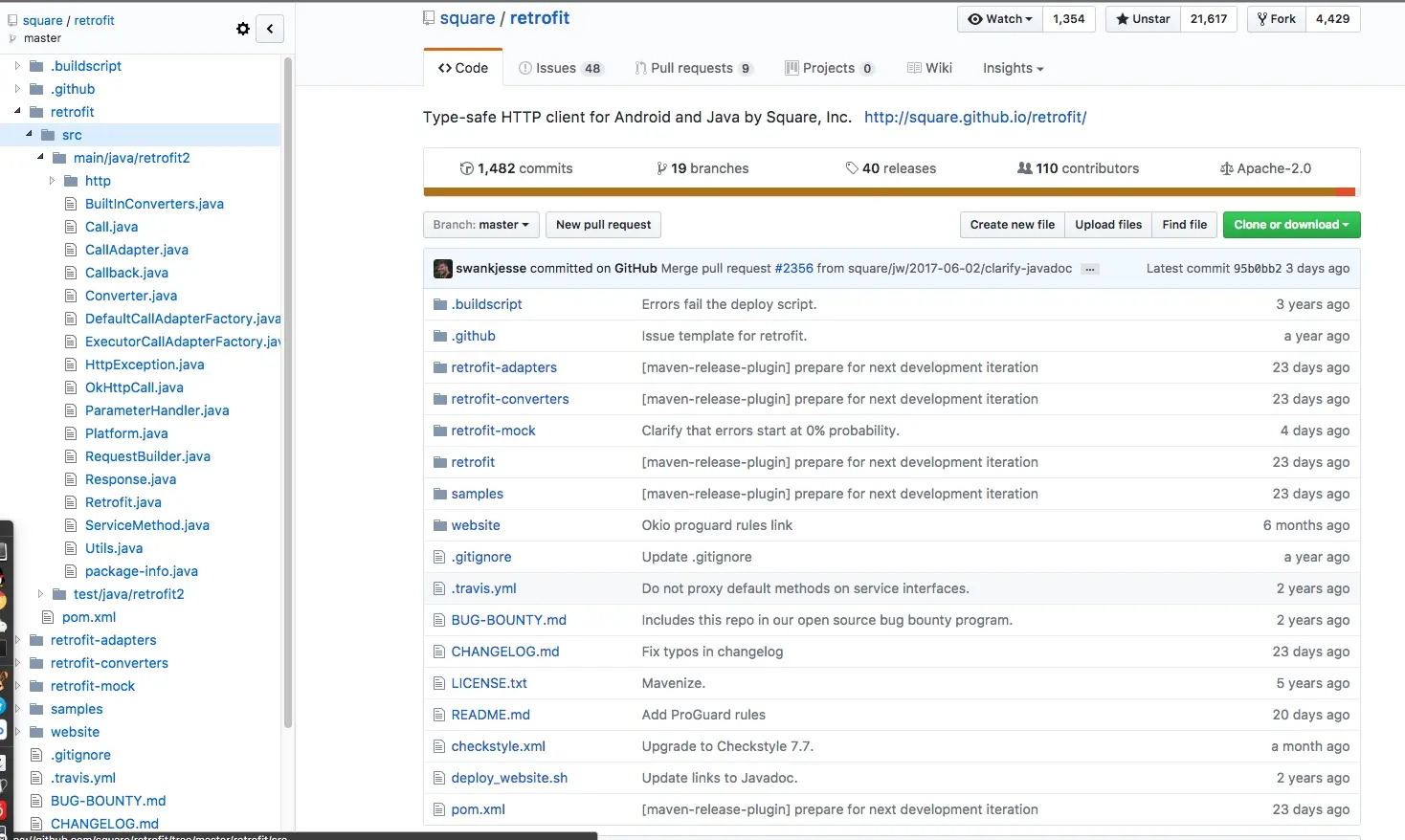The width and height of the screenshot is (1405, 840).
Task: Open BUG-BOUNTY.md in the file list
Action: pyautogui.click(x=509, y=620)
